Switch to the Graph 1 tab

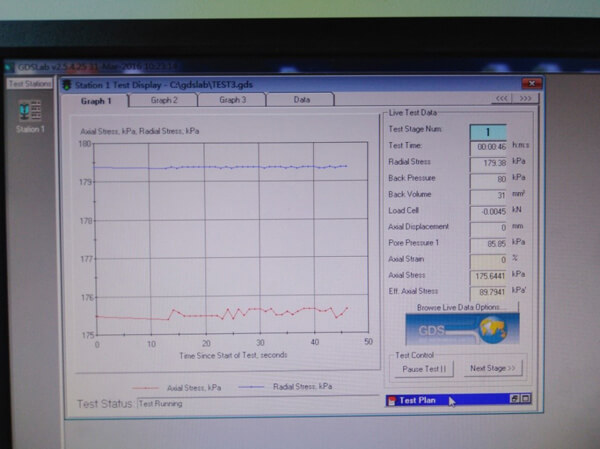tap(96, 101)
